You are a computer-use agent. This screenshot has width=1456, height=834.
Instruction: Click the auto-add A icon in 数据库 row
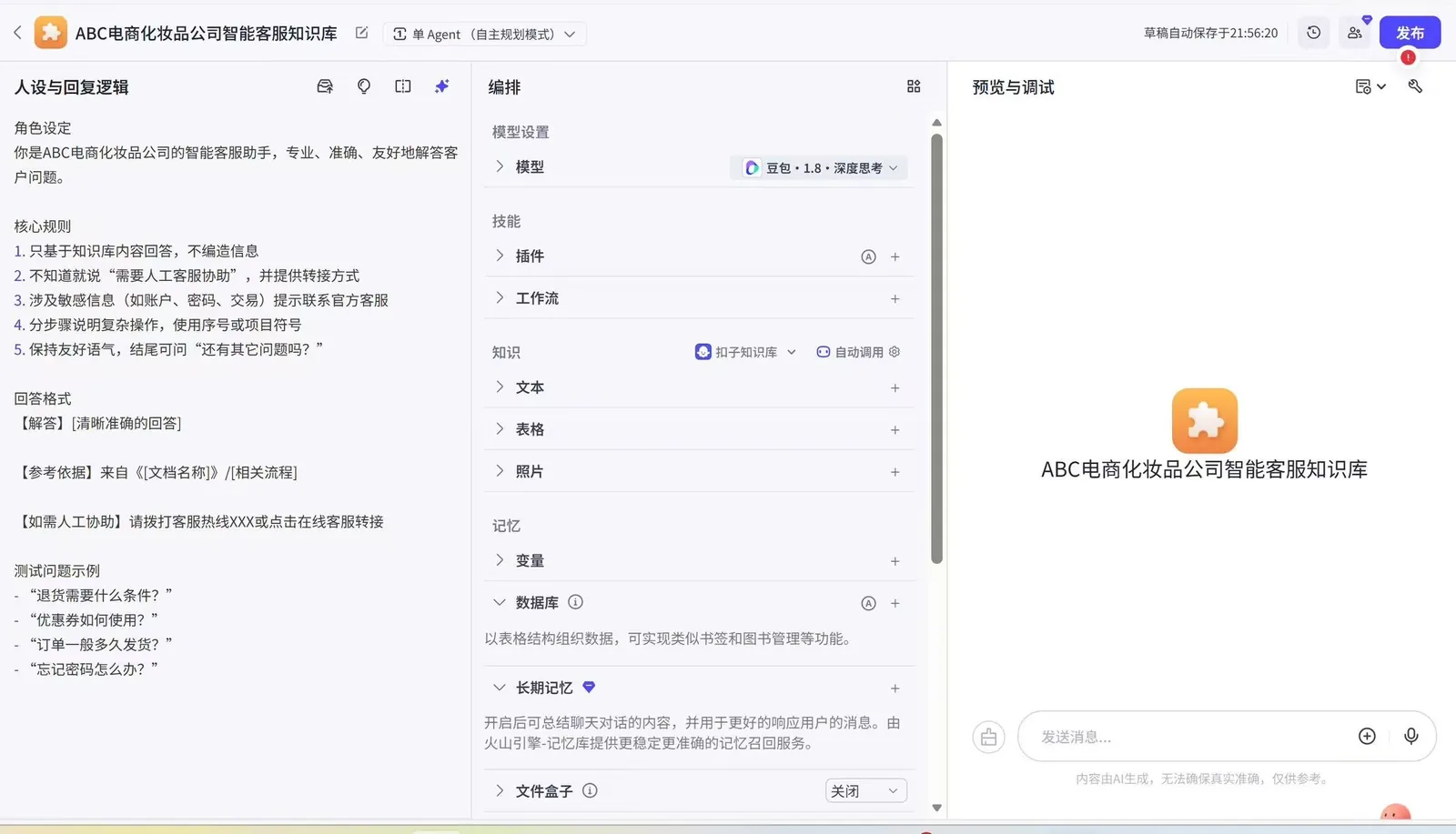click(868, 603)
